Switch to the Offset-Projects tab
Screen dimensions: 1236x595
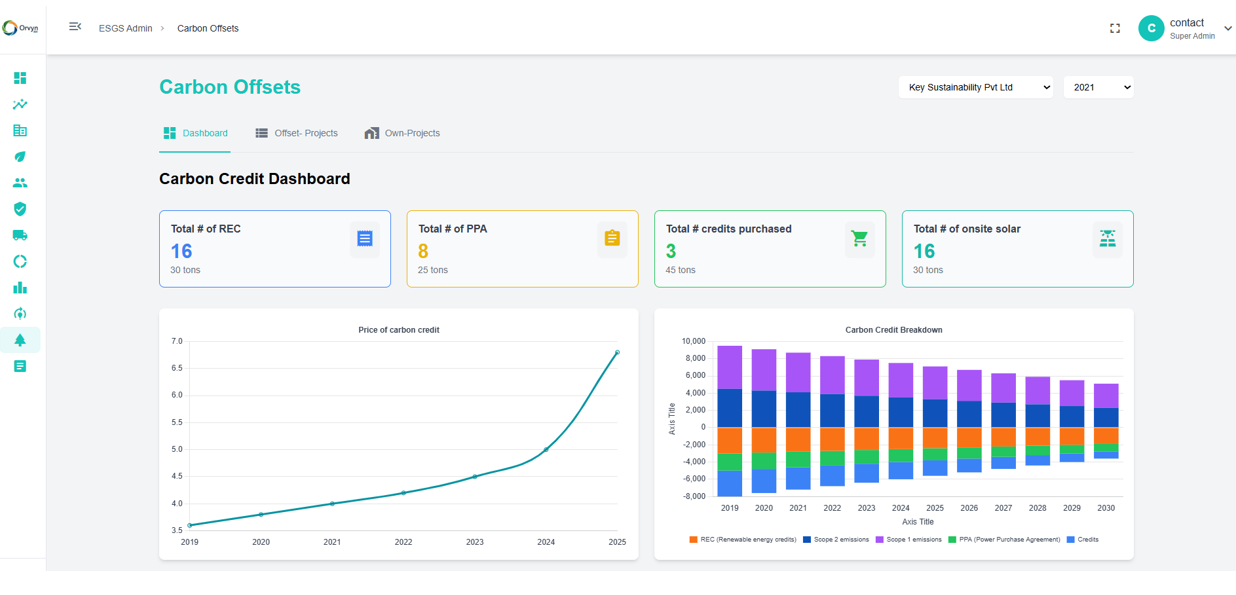click(297, 132)
